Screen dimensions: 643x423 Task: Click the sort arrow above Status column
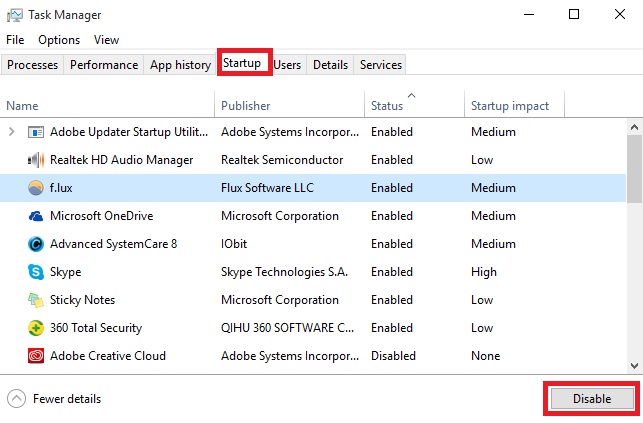[x=412, y=96]
